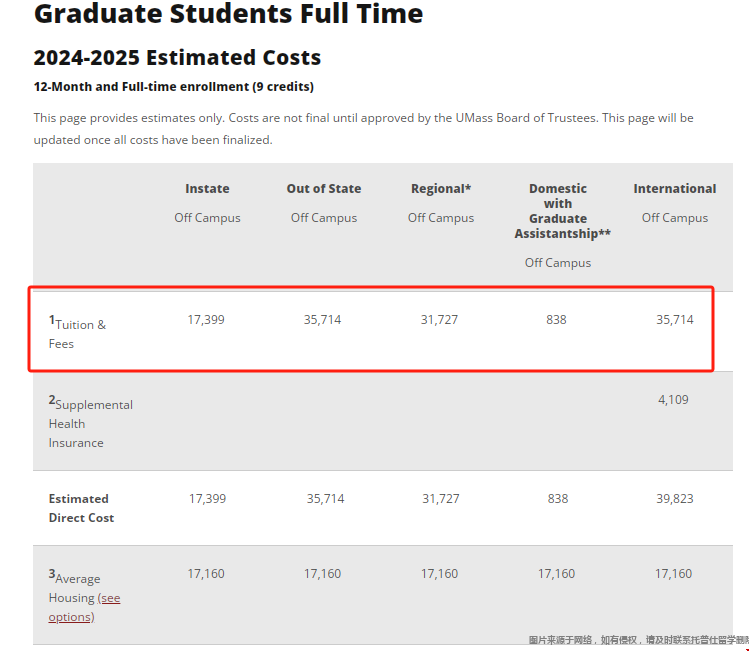Screen dimensions: 749x651
Task: Click the 2024-2025 Estimated Costs heading
Action: point(177,58)
